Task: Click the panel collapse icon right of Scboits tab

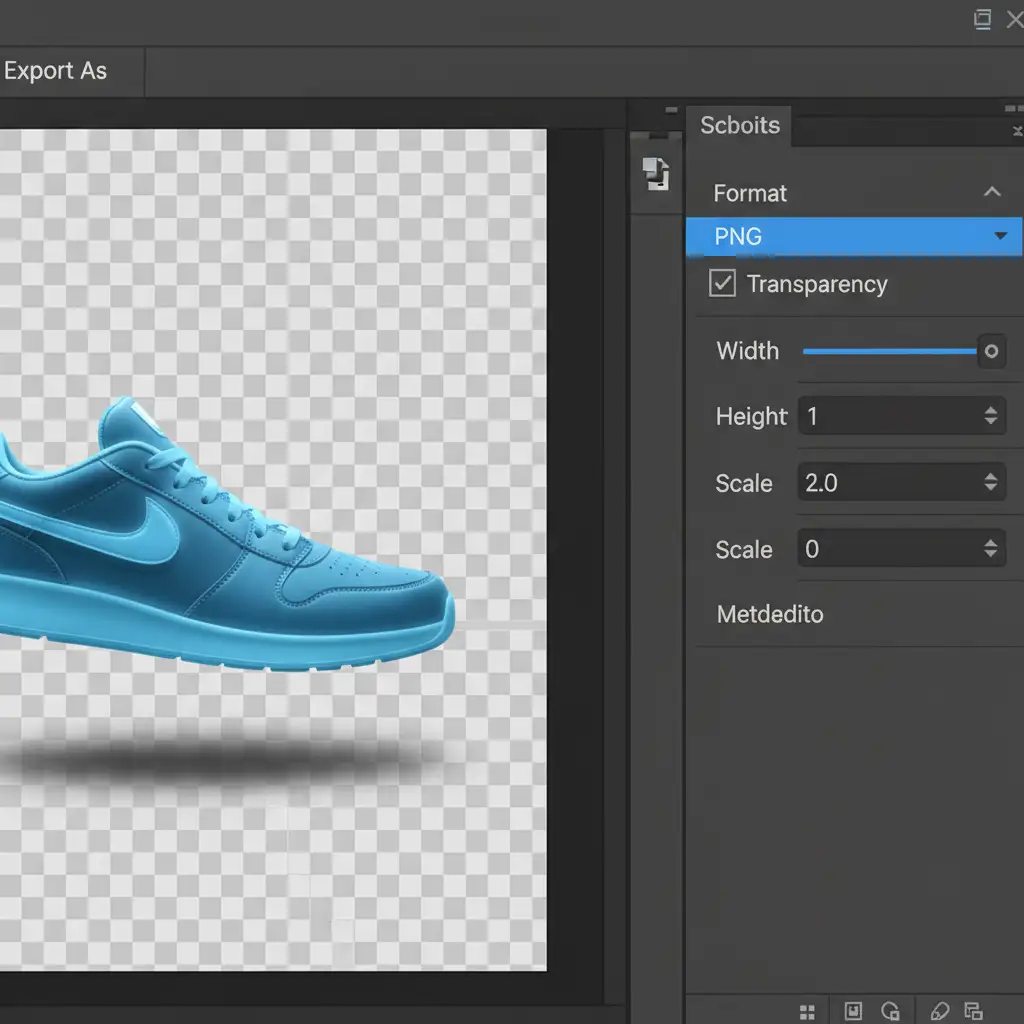Action: point(1015,131)
